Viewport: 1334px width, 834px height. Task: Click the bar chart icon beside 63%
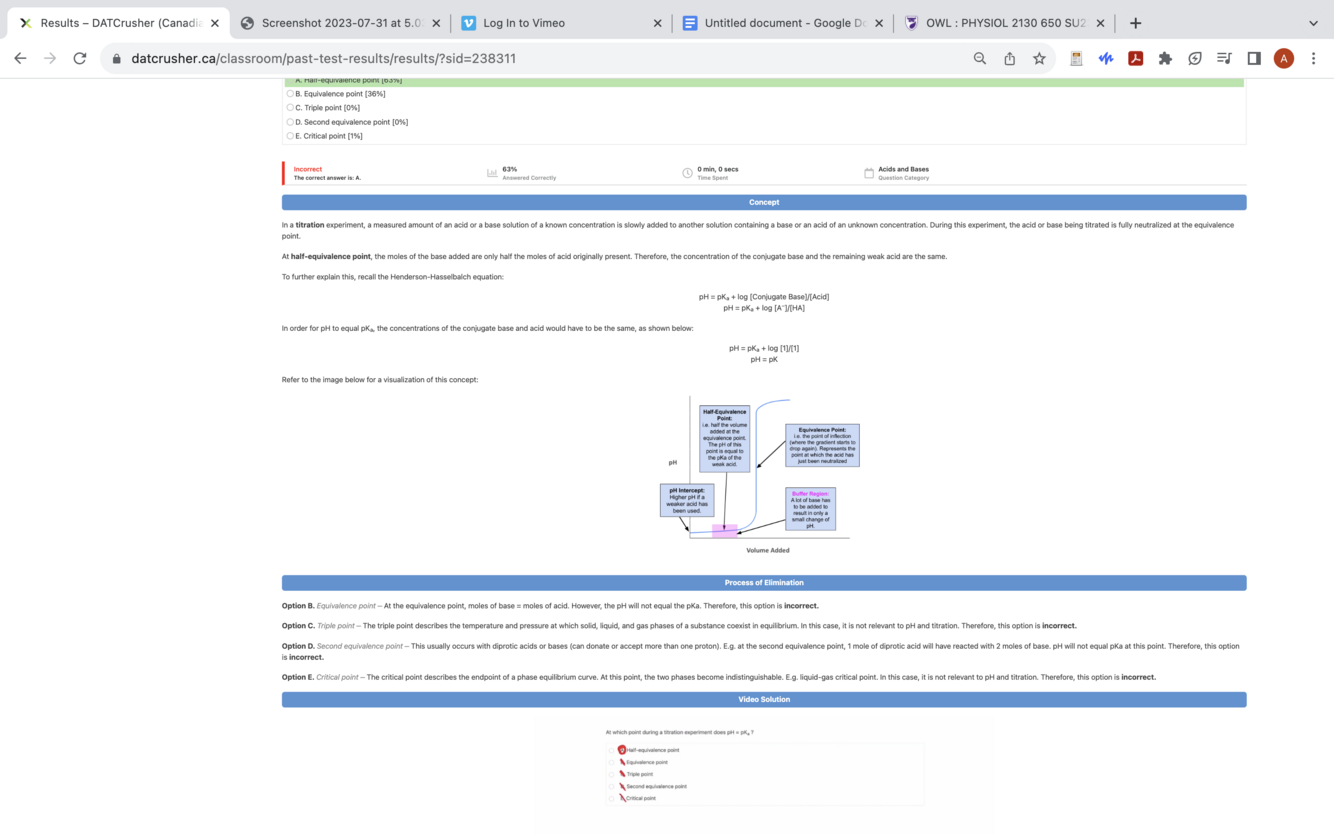tap(492, 173)
